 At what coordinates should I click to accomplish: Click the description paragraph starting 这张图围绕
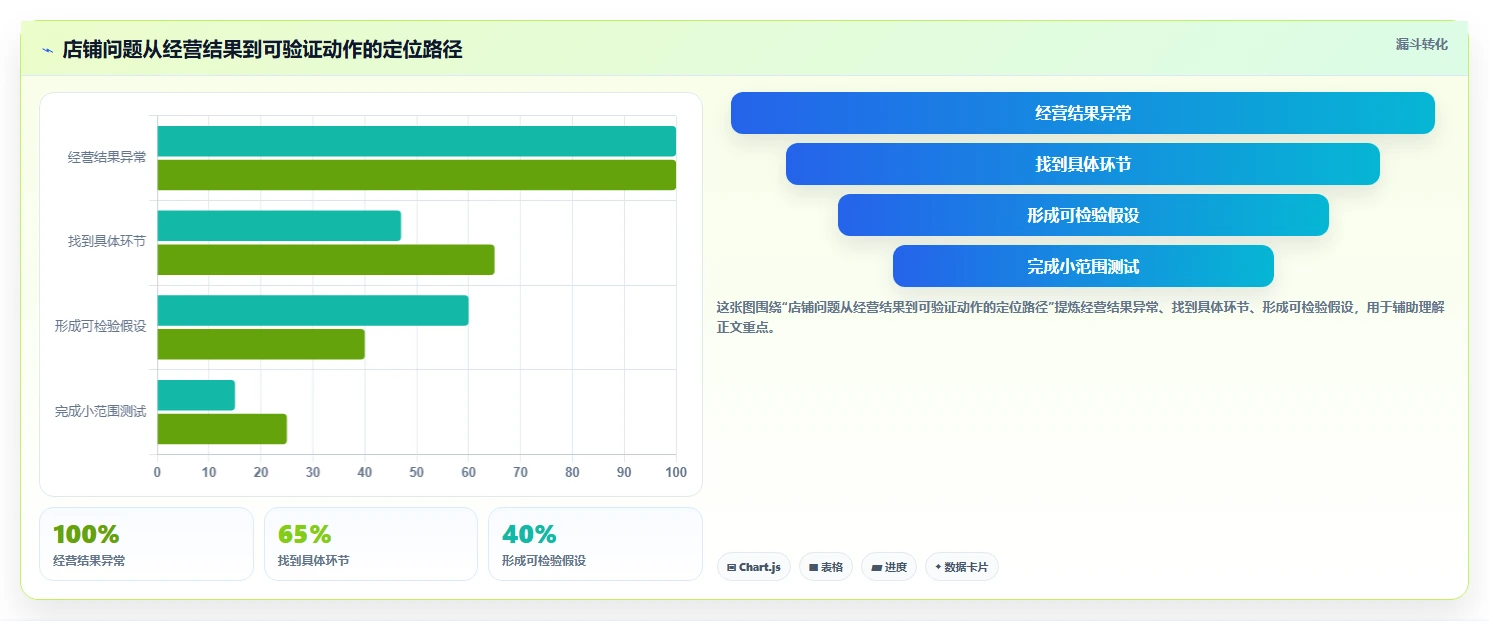click(1081, 317)
